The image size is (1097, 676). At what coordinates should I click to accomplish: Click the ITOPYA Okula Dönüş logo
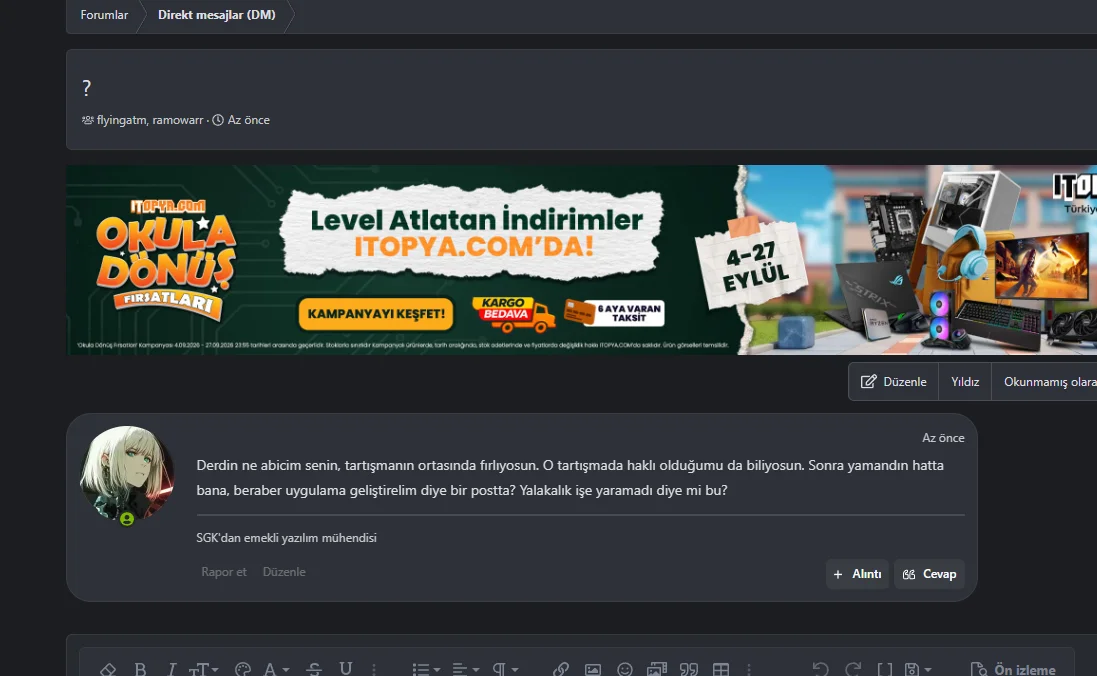[167, 260]
